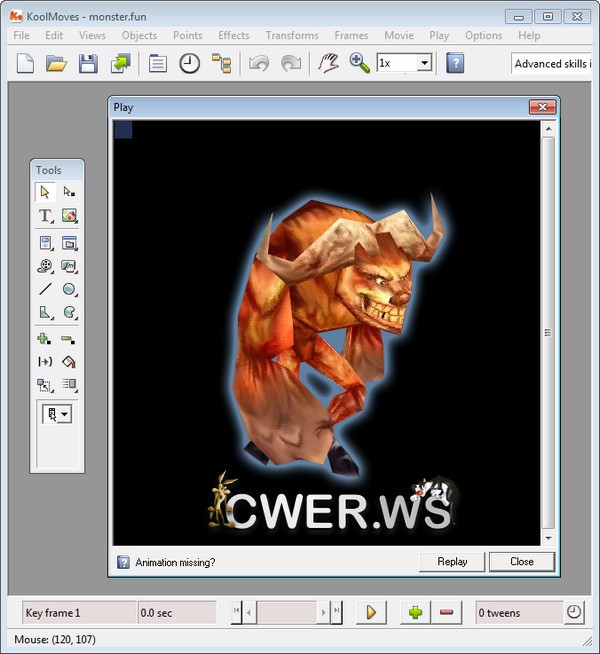Select the blue square in preview corner

(x=123, y=130)
